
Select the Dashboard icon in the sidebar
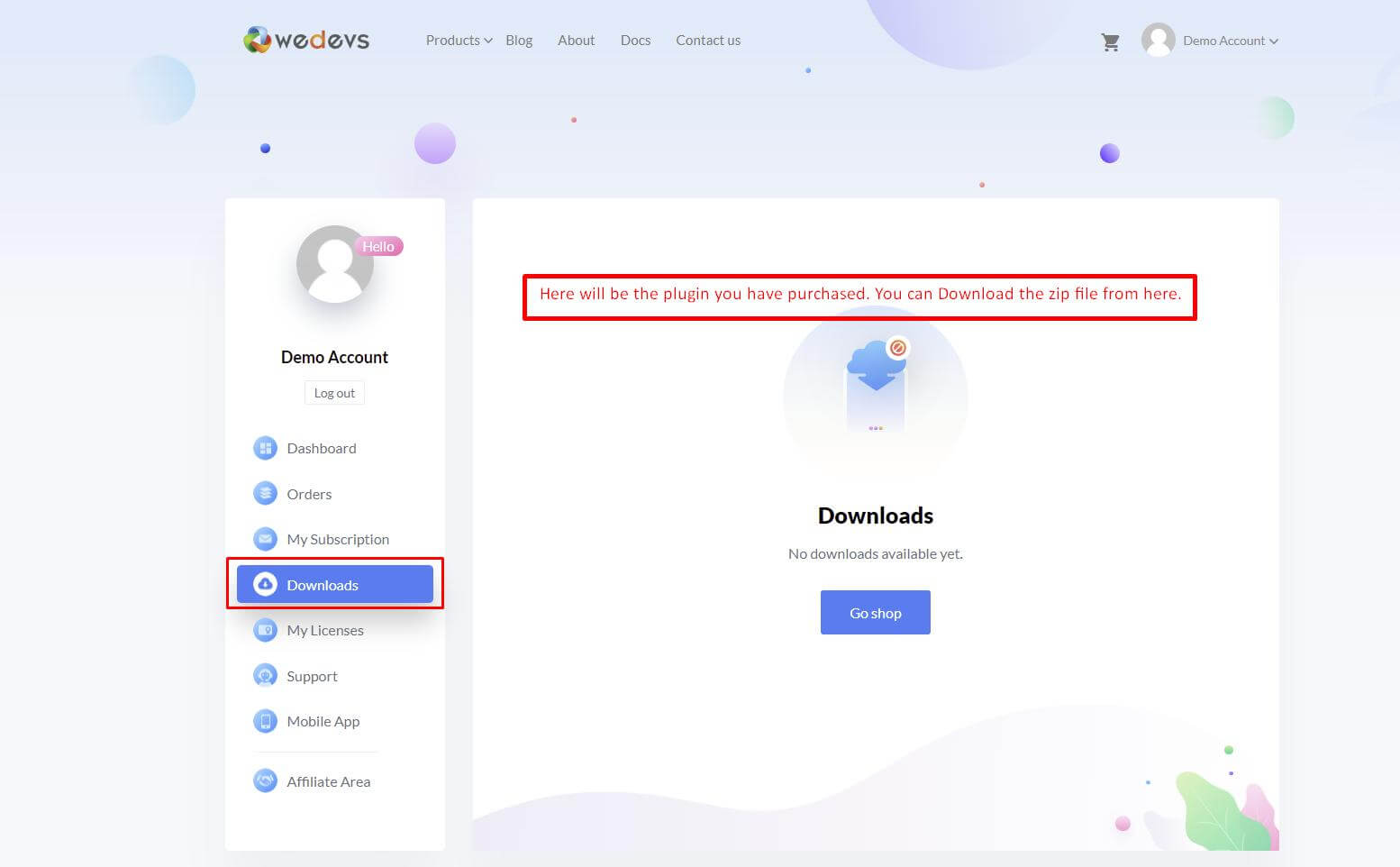coord(265,448)
